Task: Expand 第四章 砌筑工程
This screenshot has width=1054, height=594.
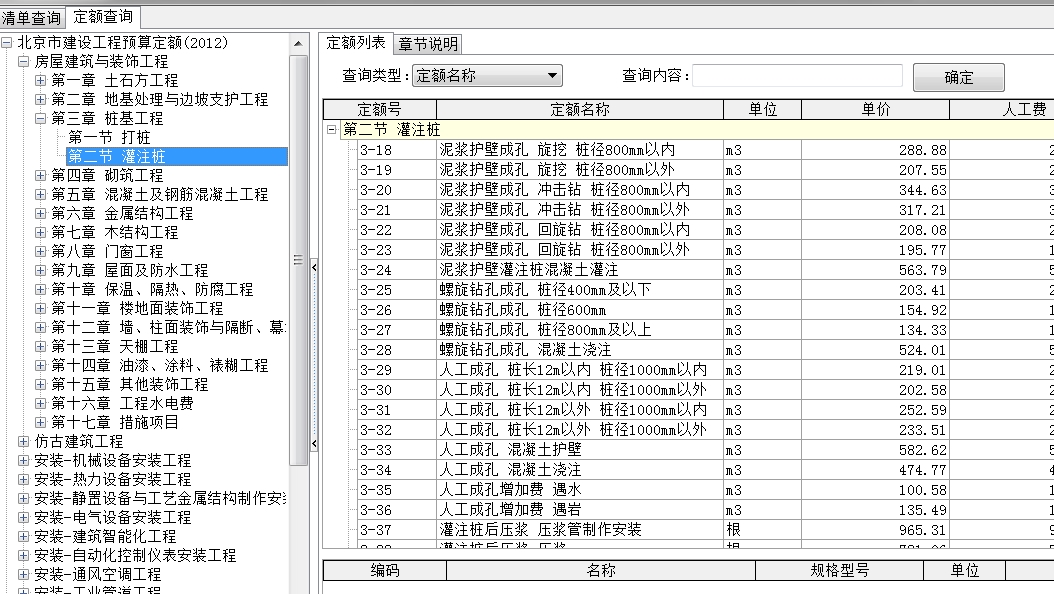Action: (40, 175)
